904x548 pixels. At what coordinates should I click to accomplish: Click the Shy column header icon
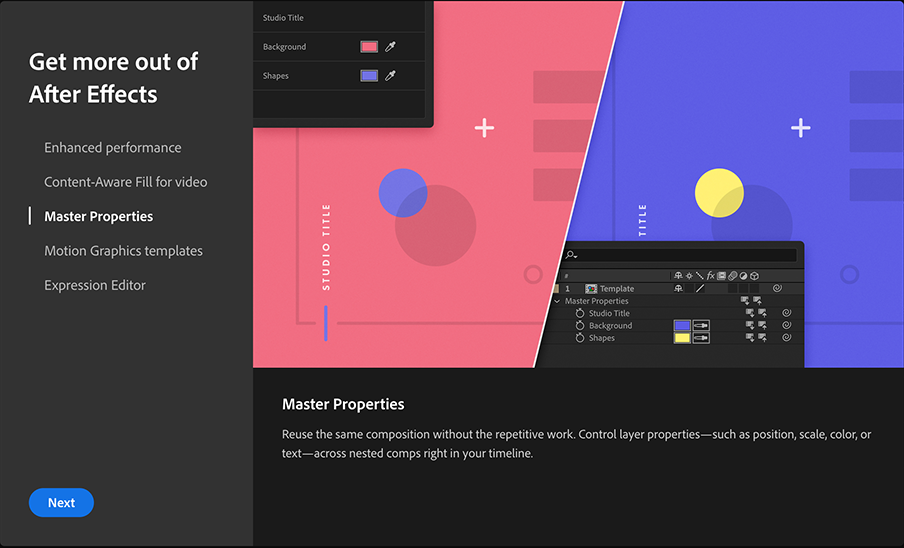(679, 276)
